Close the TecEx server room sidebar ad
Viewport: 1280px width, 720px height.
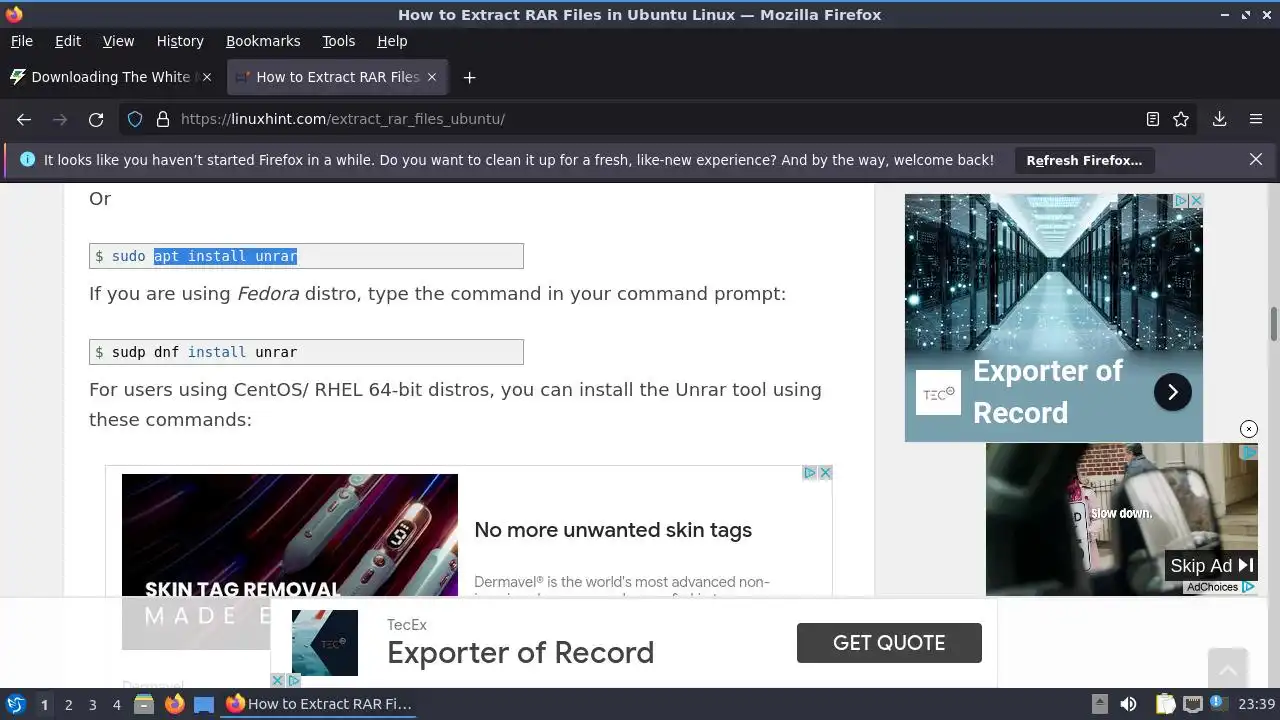coord(1195,201)
